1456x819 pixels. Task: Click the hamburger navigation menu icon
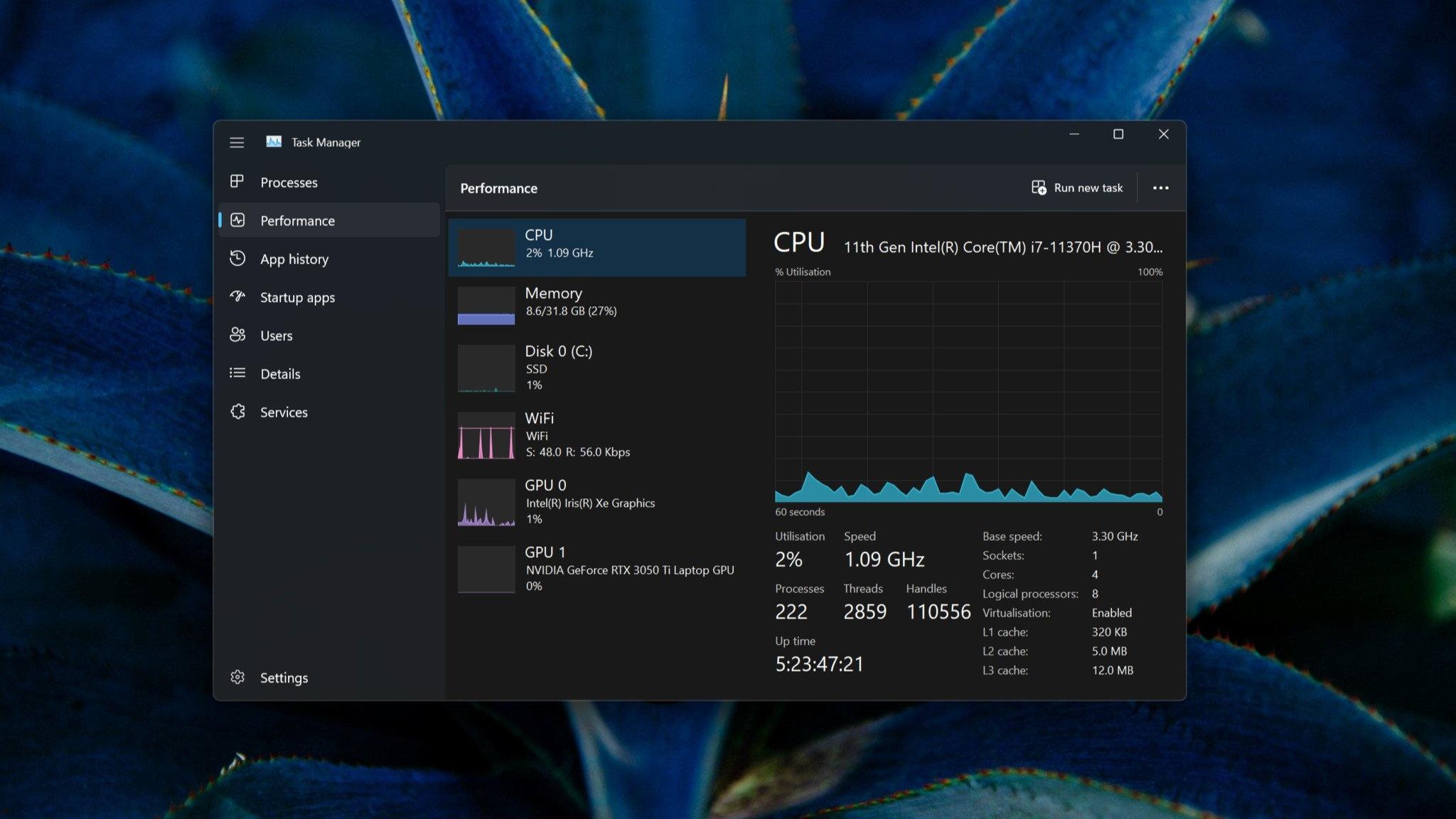237,142
